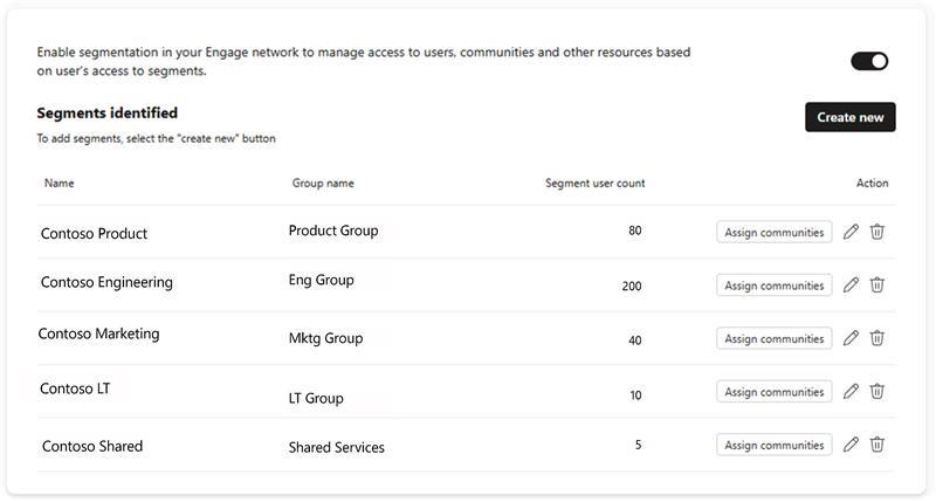Edit the Contoso LT segment
Image resolution: width=936 pixels, height=501 pixels.
tap(851, 391)
